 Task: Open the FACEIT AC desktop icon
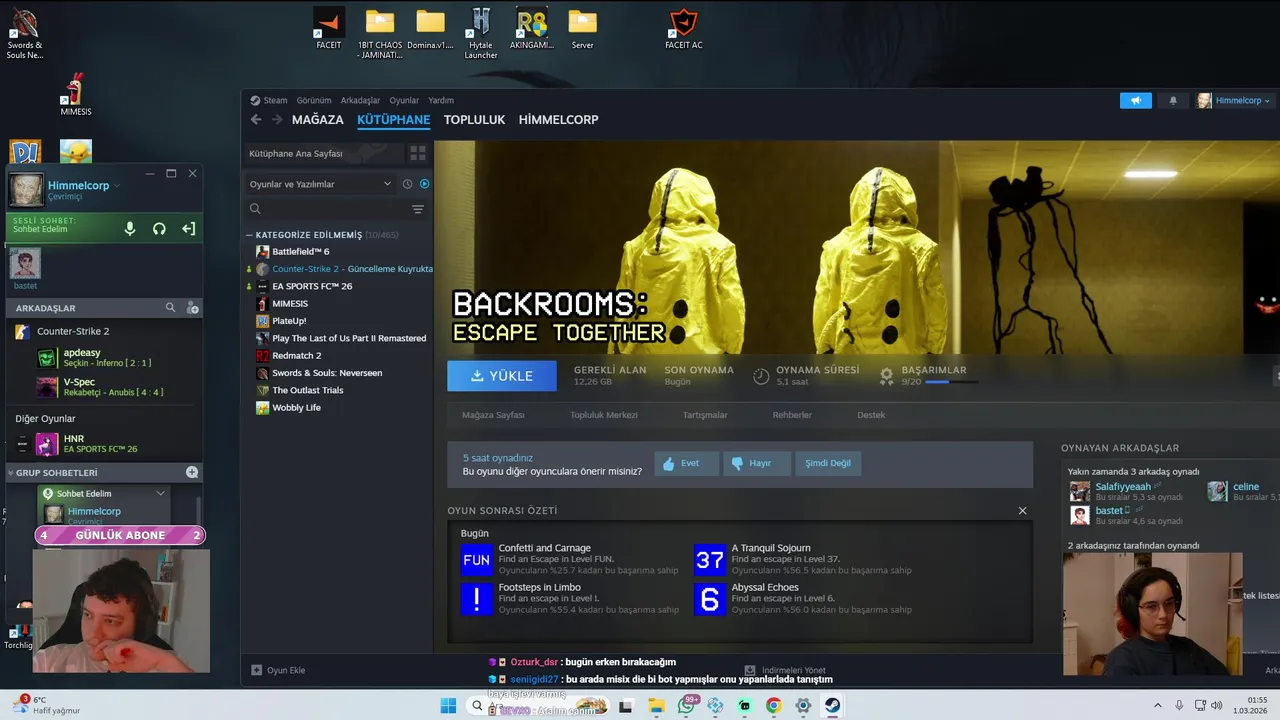pyautogui.click(x=684, y=28)
